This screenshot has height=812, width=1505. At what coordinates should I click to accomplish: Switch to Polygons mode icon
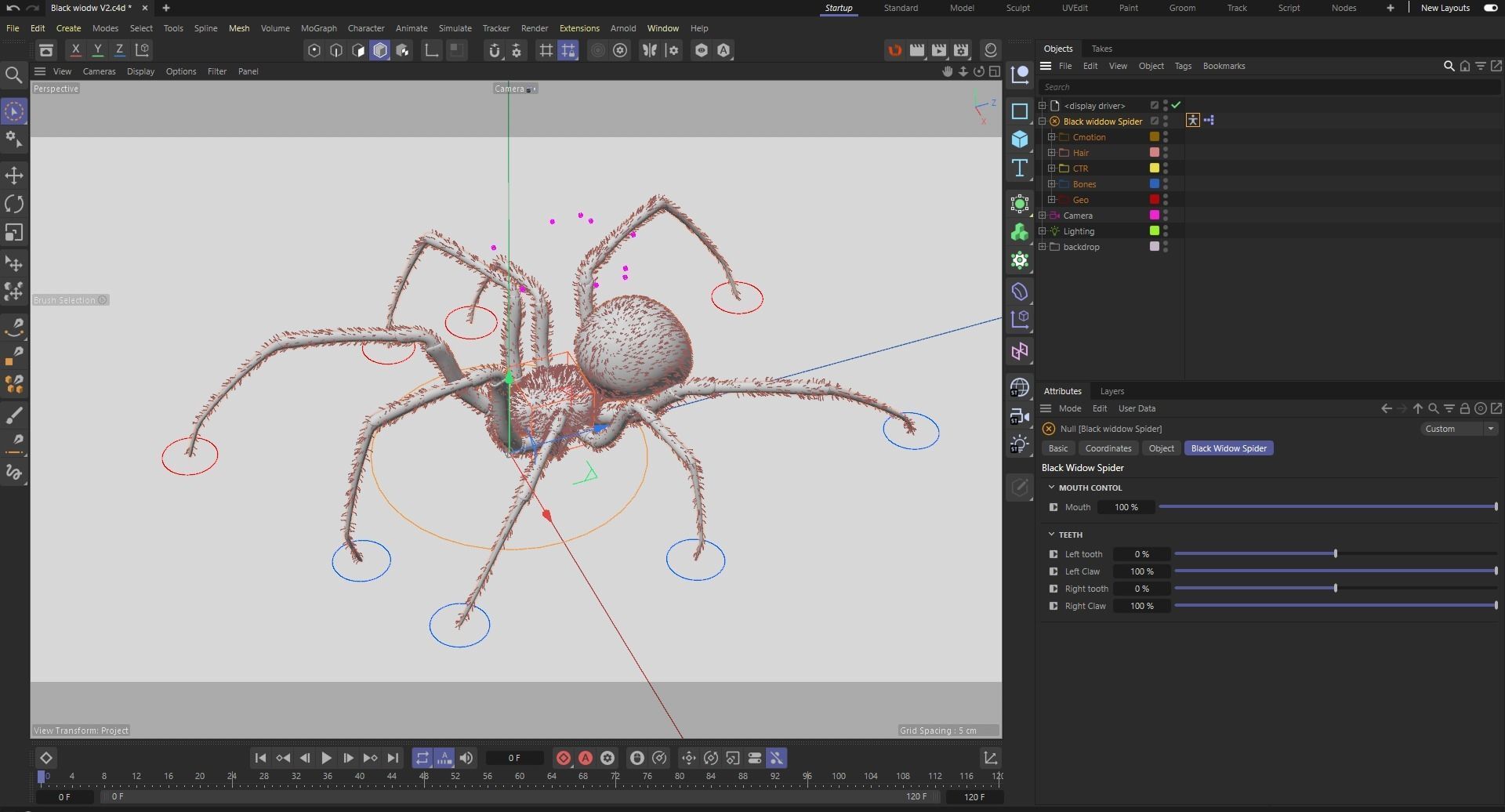coord(358,50)
